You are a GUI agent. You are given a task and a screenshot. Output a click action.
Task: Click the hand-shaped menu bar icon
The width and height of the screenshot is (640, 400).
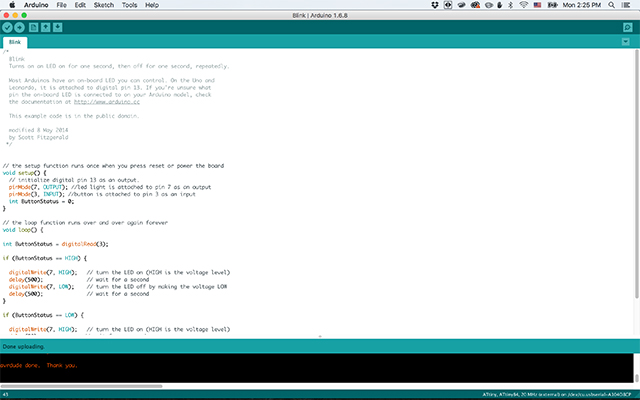pos(500,5)
